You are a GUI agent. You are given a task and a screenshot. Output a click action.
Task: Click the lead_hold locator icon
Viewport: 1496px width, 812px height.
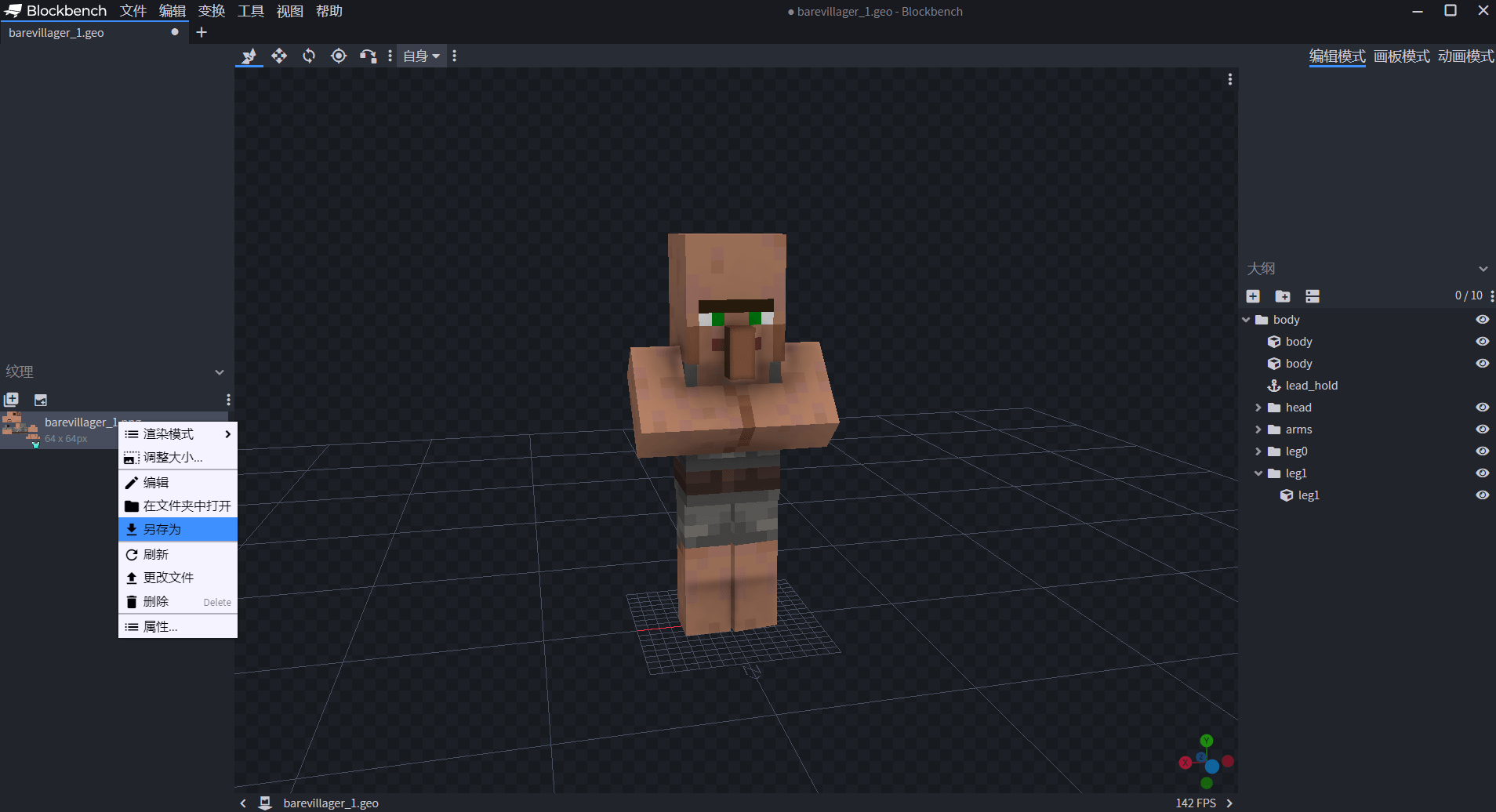(1274, 386)
